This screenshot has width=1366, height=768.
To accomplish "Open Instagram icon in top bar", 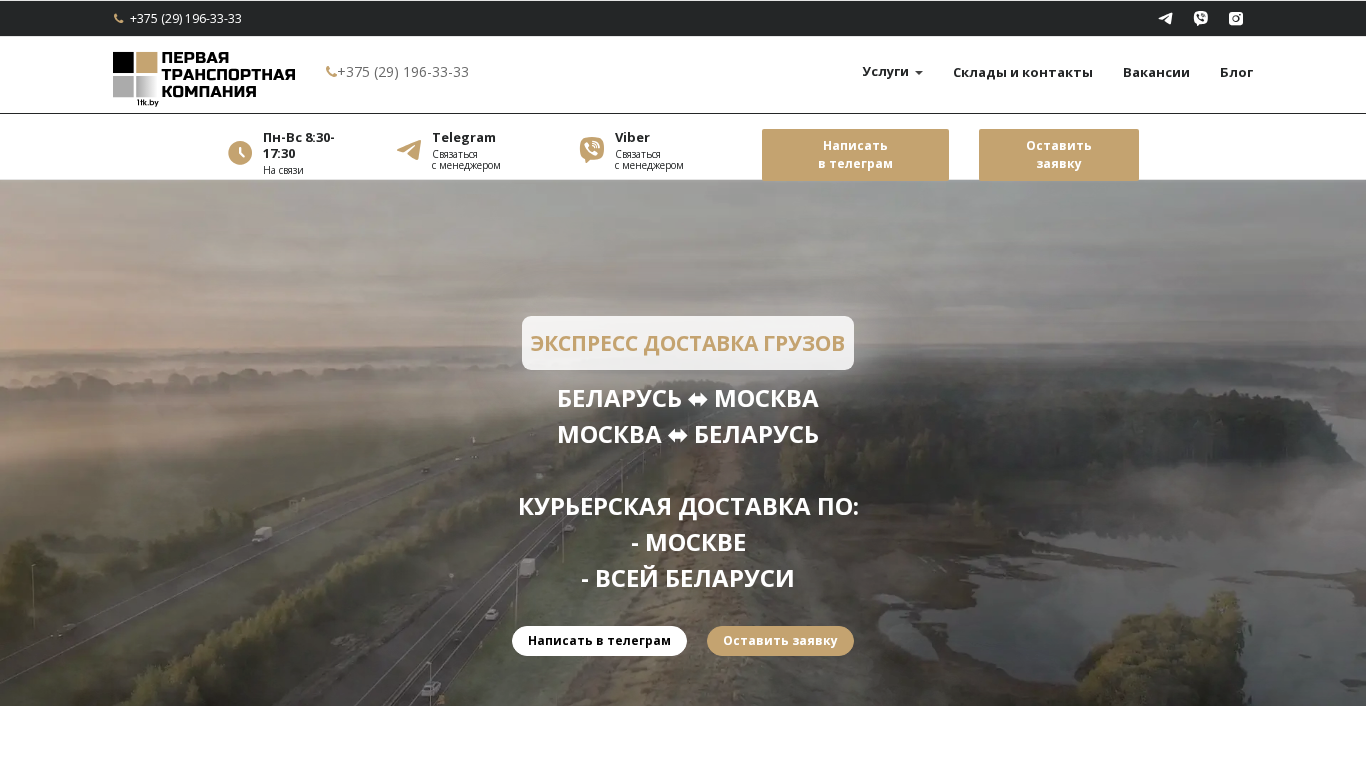I will click(1236, 18).
